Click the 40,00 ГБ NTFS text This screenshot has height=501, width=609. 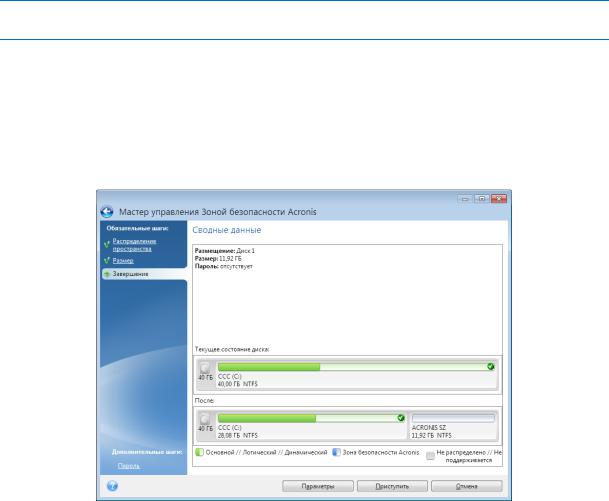pos(238,384)
